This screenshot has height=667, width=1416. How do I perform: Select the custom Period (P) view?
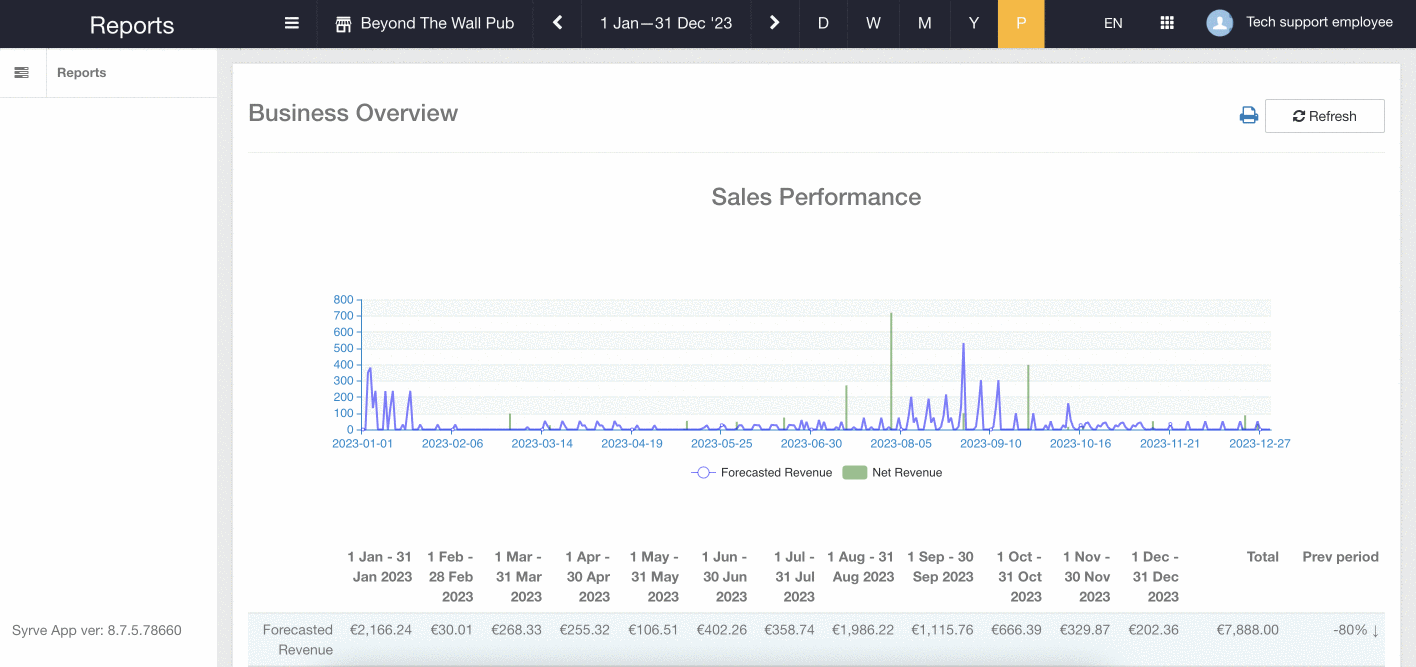[x=1021, y=23]
